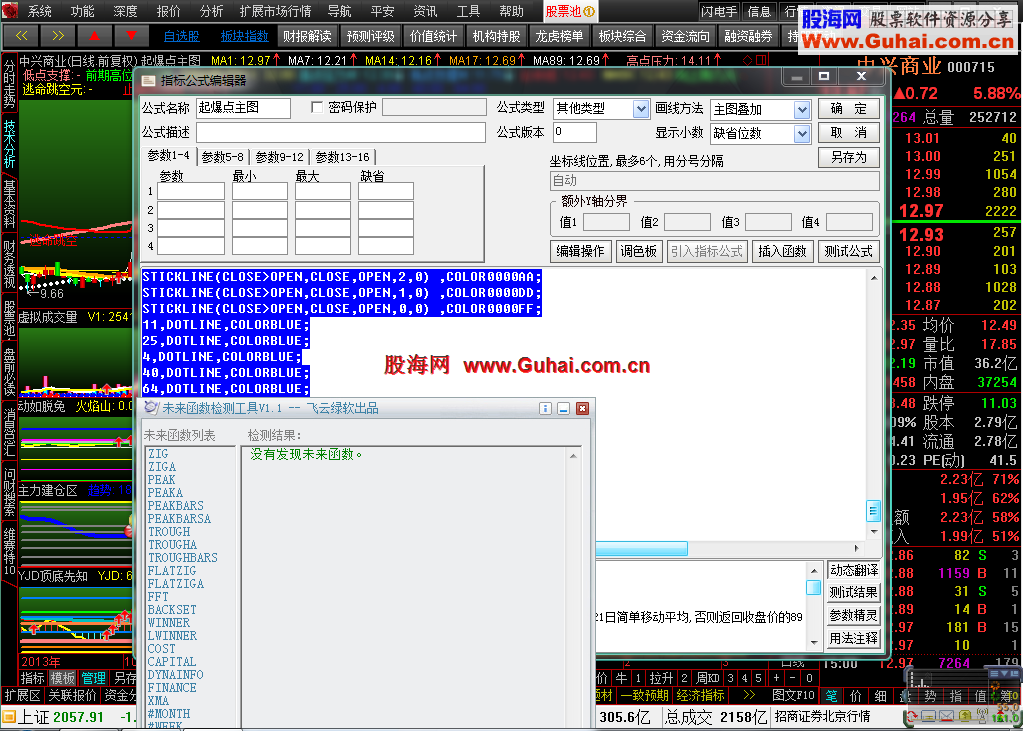This screenshot has width=1023, height=731.
Task: Click the 公式版本 input field
Action: 575,132
